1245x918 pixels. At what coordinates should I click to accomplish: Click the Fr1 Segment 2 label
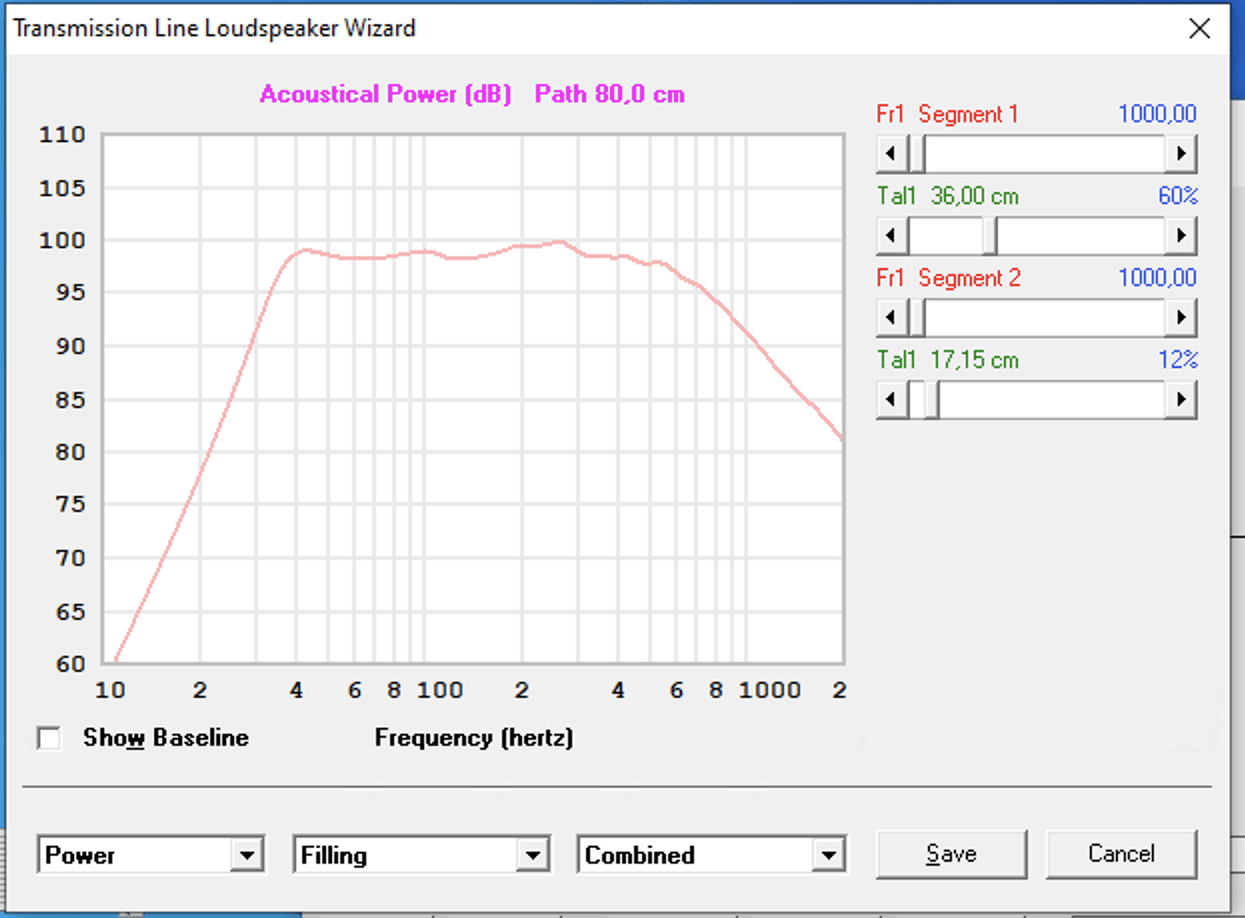(x=948, y=278)
